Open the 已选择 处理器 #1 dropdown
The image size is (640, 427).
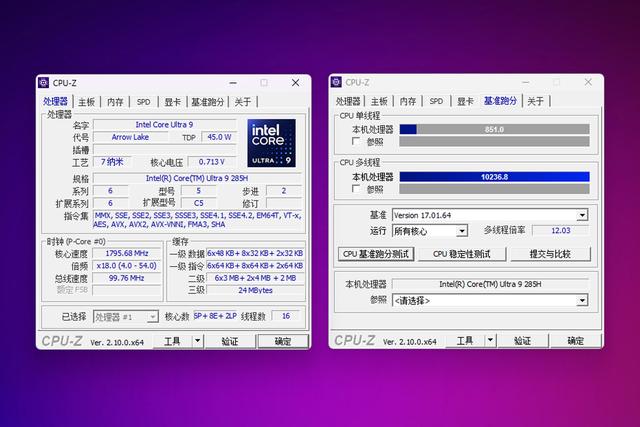(153, 317)
